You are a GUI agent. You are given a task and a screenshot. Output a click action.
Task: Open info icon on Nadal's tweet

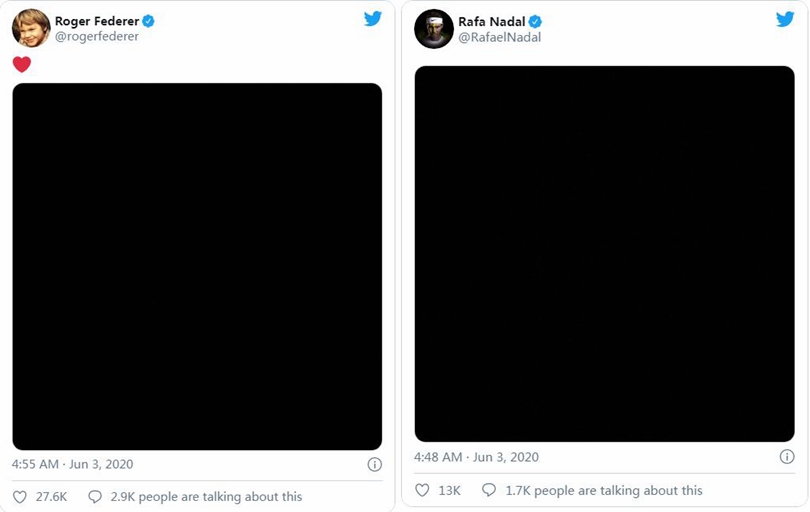[x=787, y=456]
